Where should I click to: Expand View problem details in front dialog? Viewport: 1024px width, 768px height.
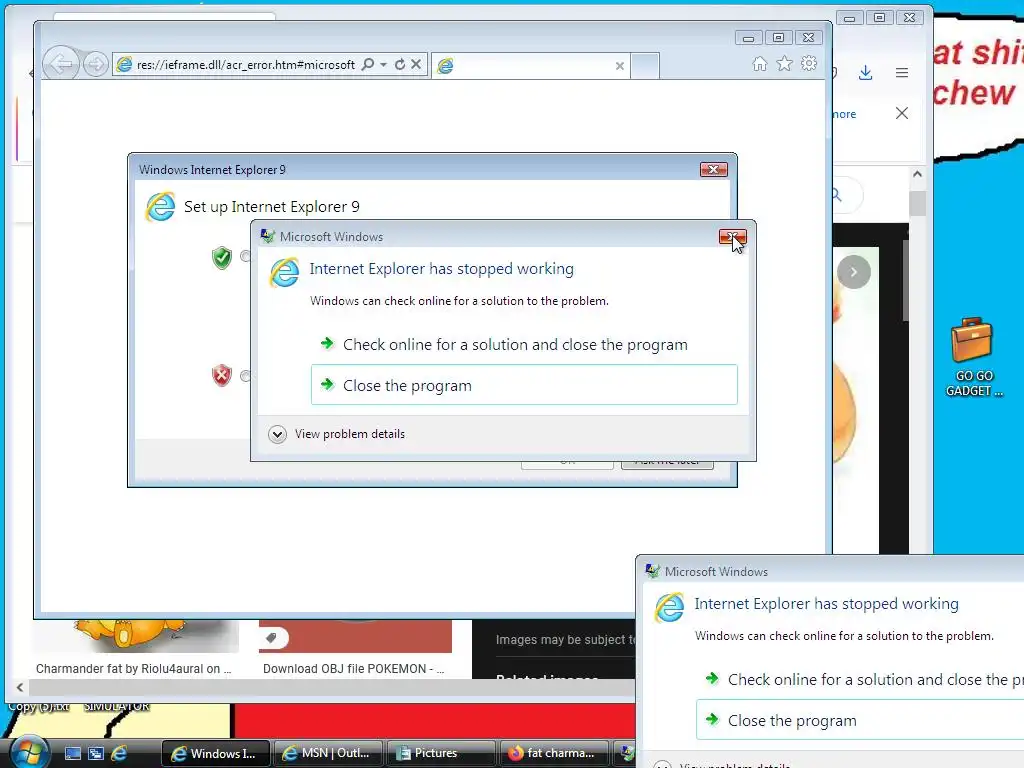(337, 434)
